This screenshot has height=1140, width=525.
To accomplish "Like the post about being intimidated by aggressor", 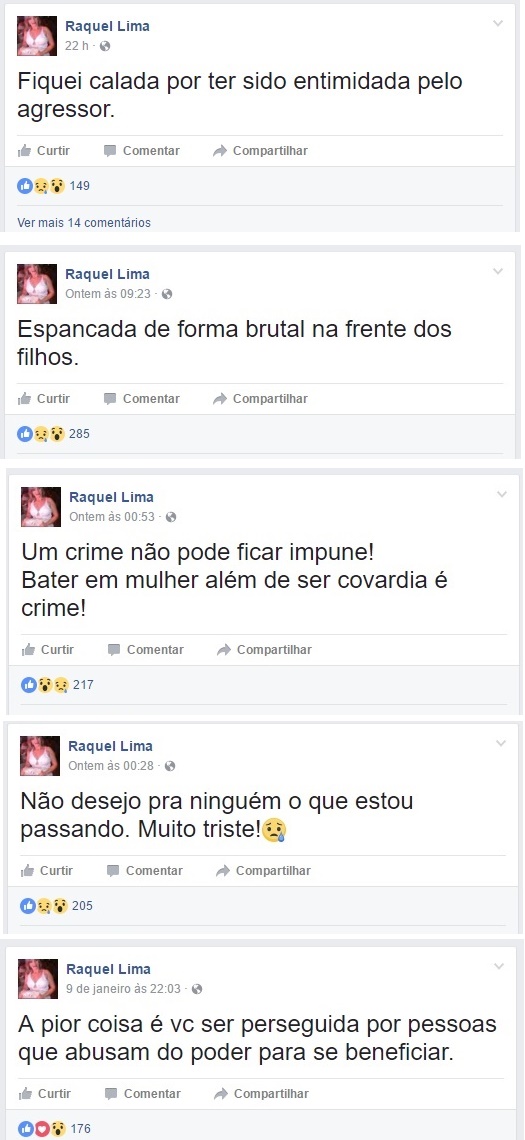I will point(44,151).
